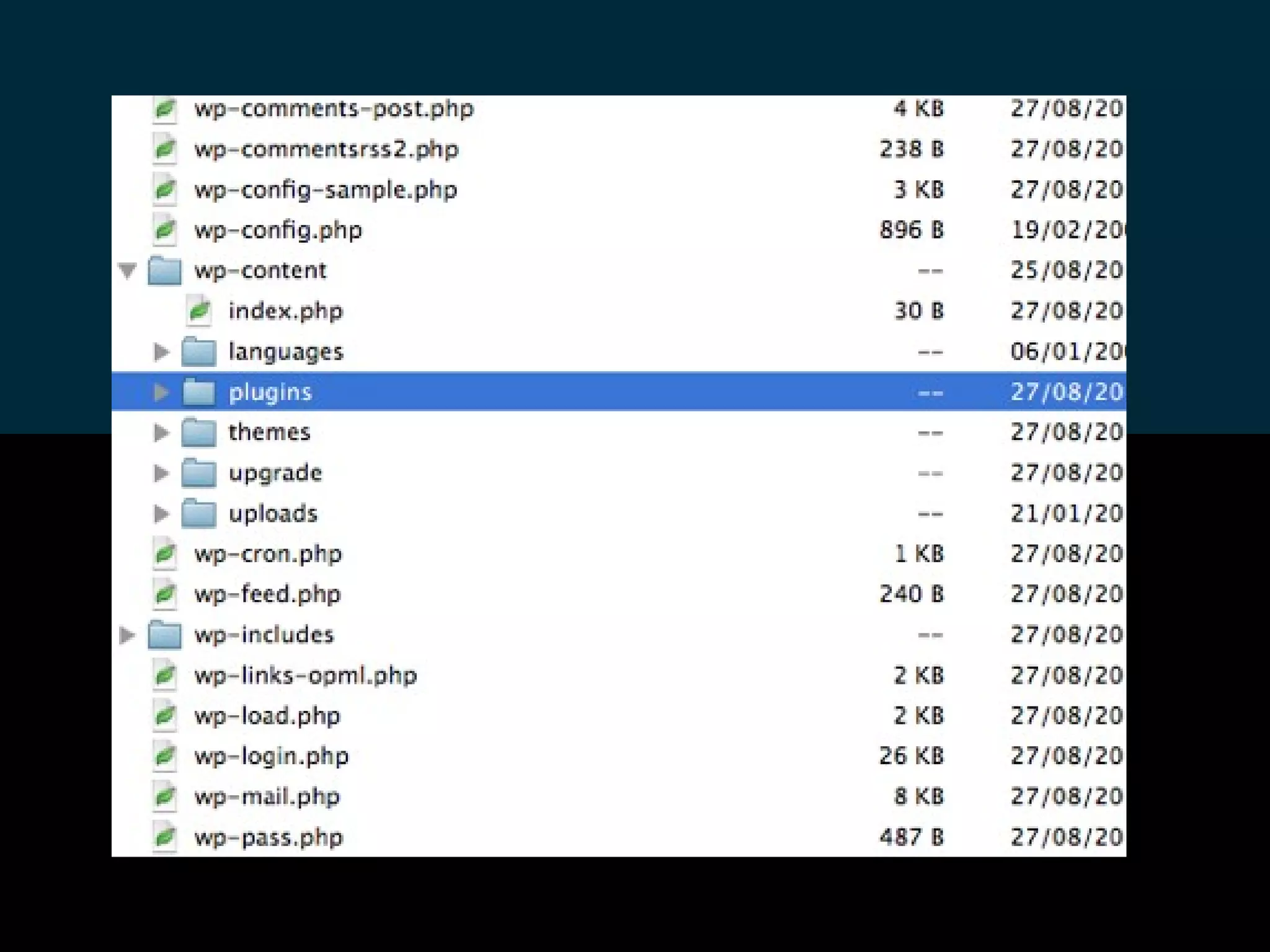Select wp-links-opml.php file name
This screenshot has height=952, width=1270.
305,676
